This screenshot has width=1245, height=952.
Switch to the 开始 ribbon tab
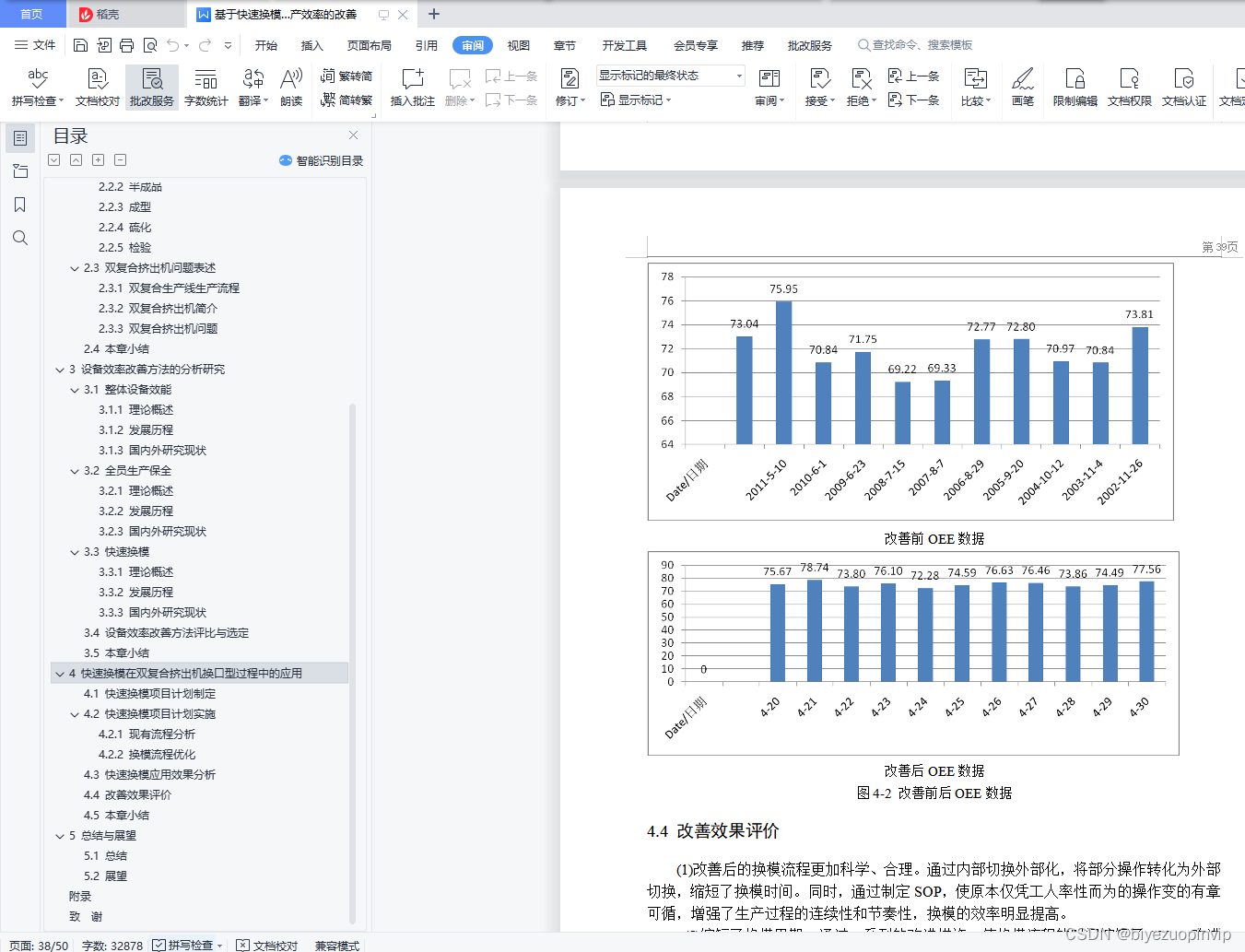coord(266,45)
